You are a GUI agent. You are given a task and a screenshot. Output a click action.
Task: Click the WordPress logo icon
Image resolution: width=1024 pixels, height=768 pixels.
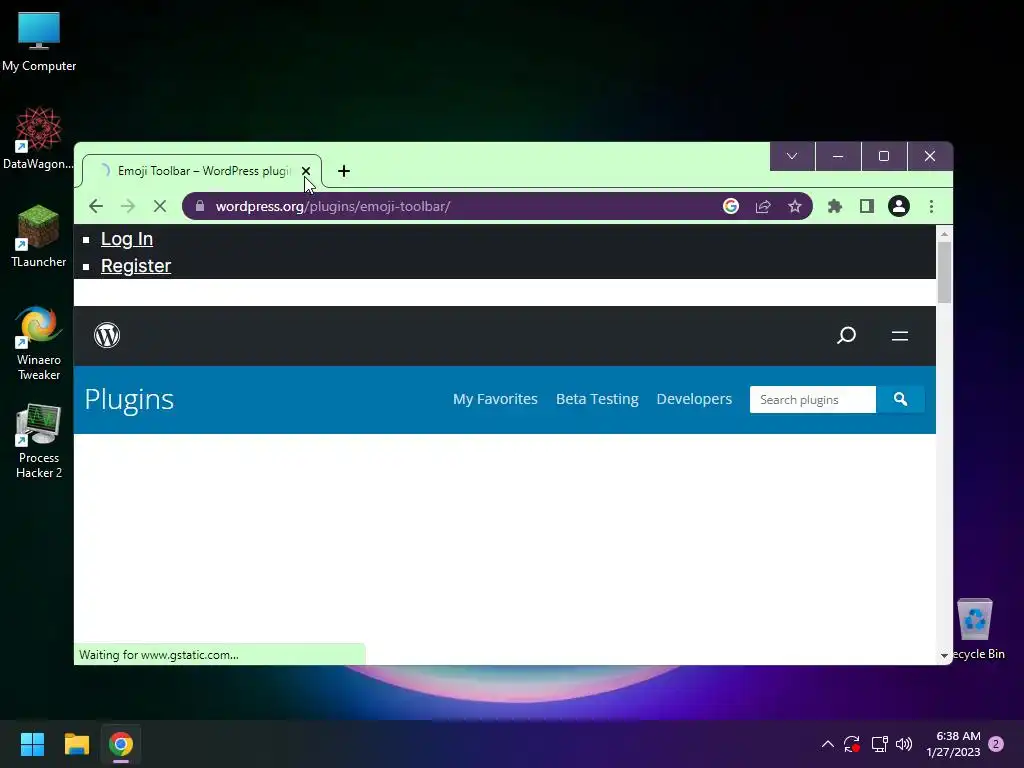click(x=107, y=335)
